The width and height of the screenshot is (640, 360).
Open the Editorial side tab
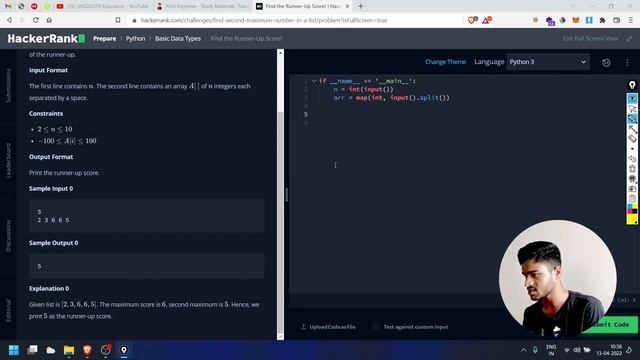8,310
